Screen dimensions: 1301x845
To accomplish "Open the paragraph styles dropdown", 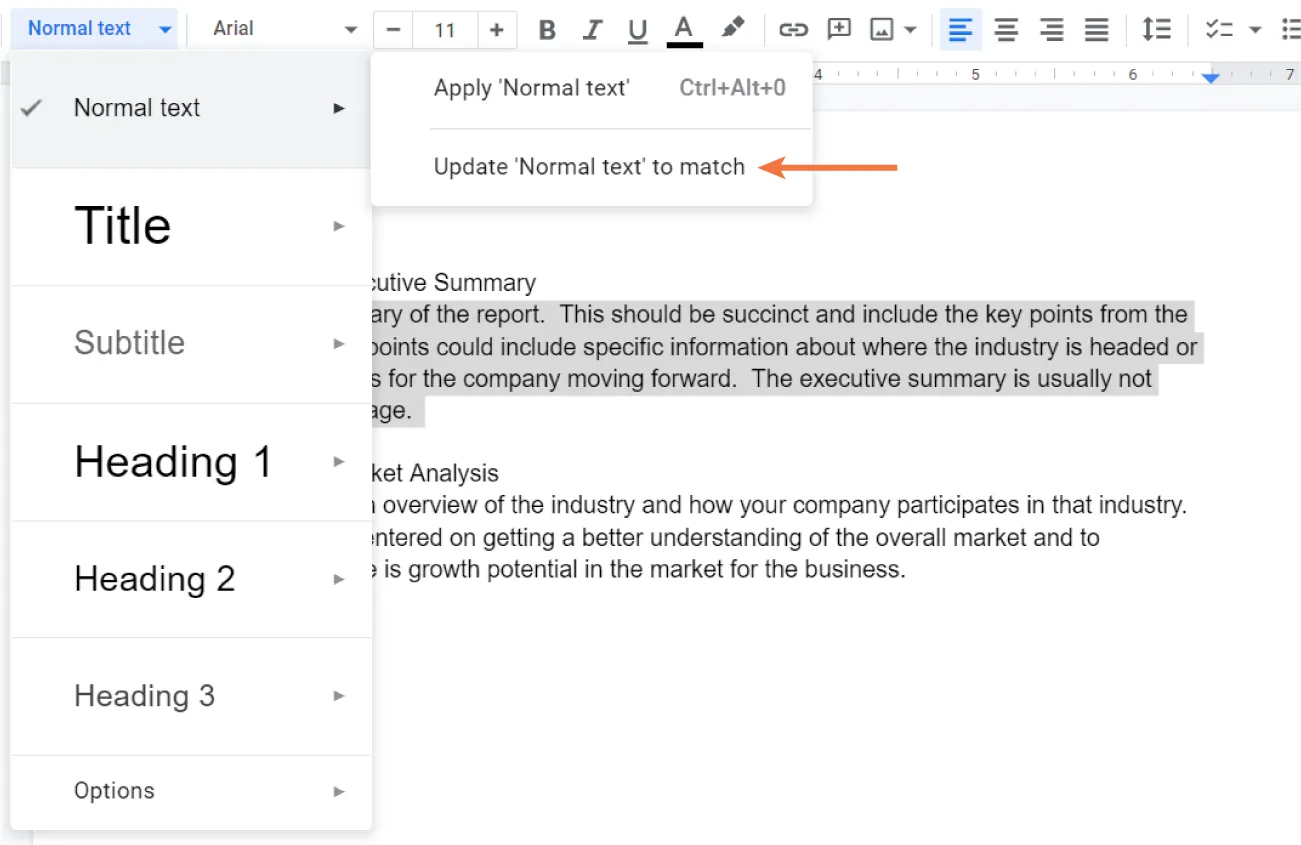I will pos(93,29).
